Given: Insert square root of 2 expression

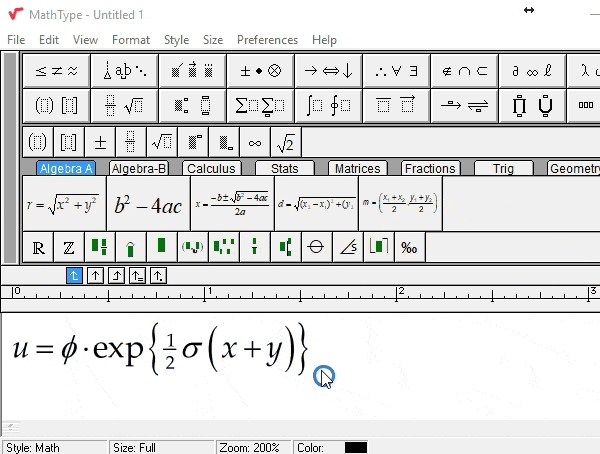Looking at the screenshot, I should [x=286, y=142].
